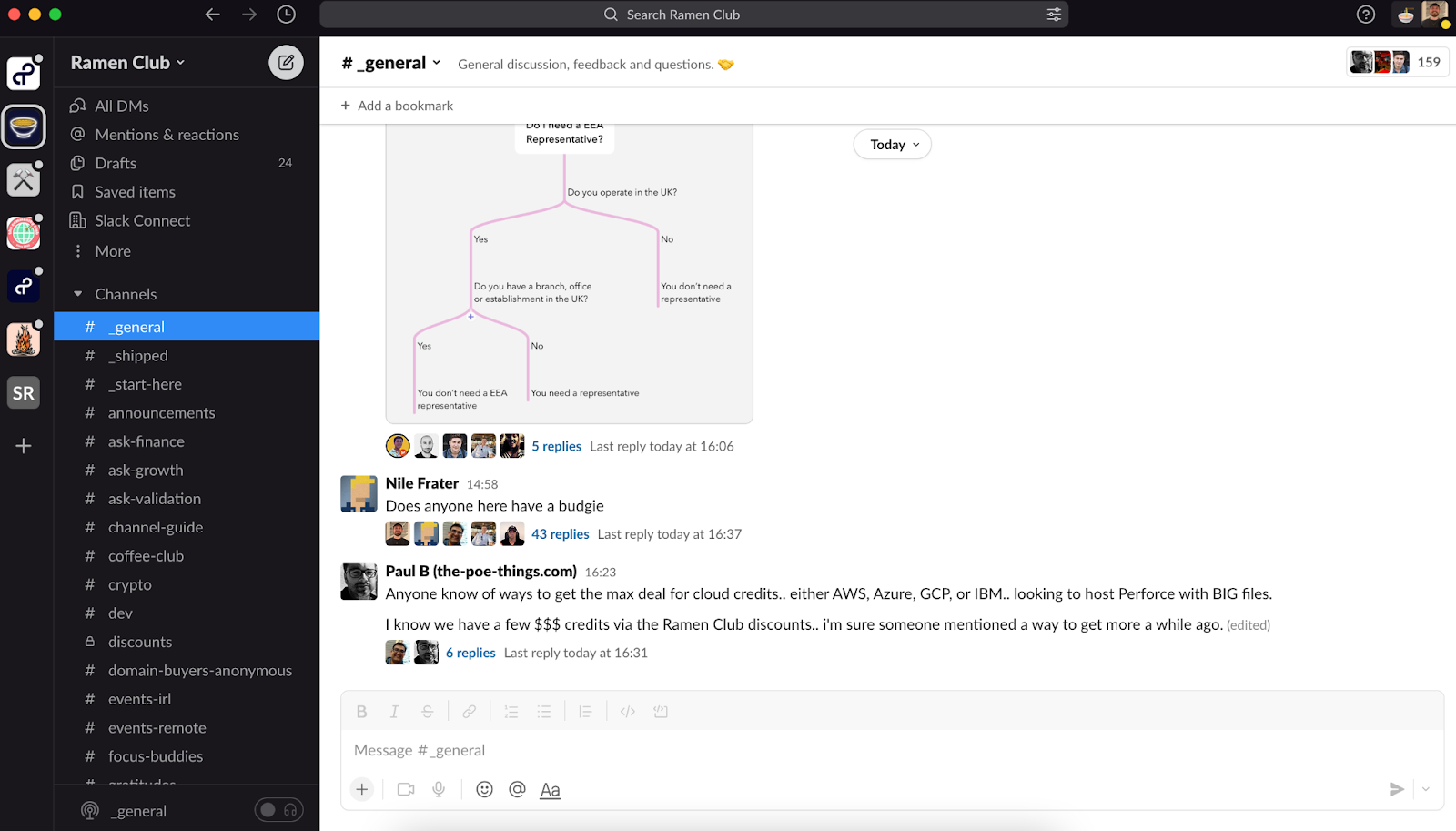This screenshot has height=831, width=1456.
Task: Focus the Message #_general input field
Action: (892, 750)
